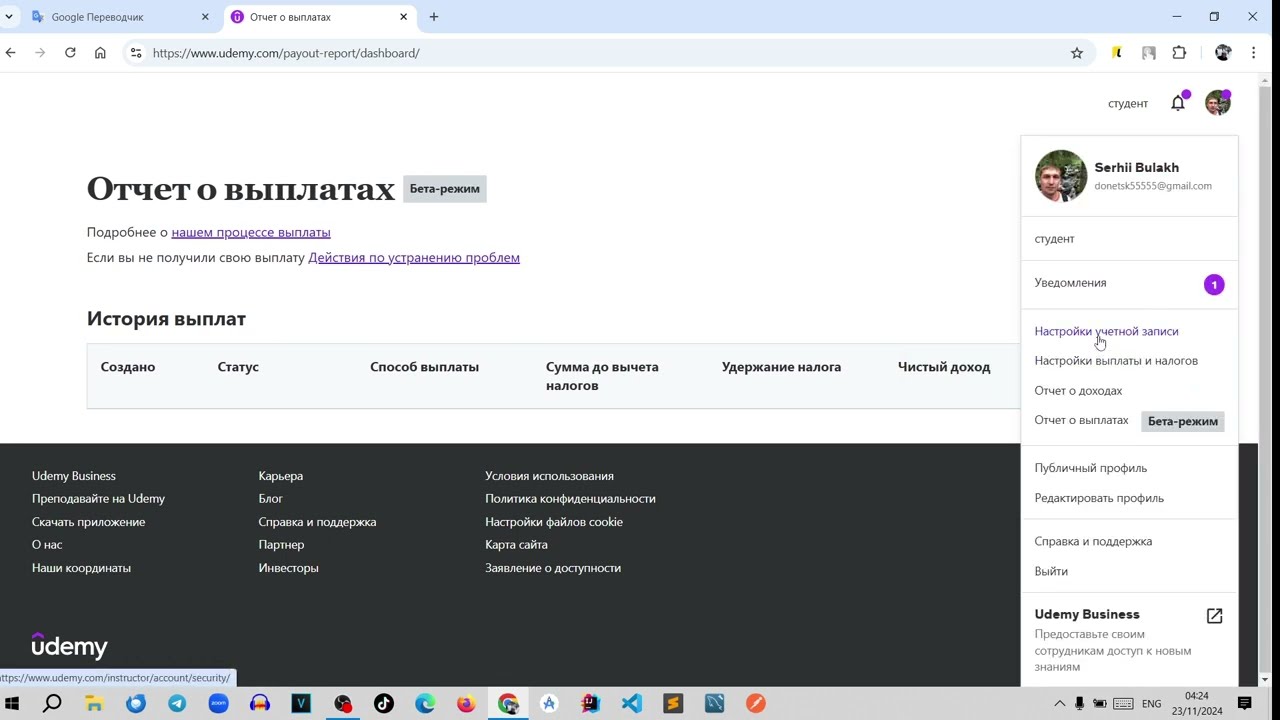Image resolution: width=1280 pixels, height=720 pixels.
Task: Click the ENG language indicator
Action: (1152, 704)
